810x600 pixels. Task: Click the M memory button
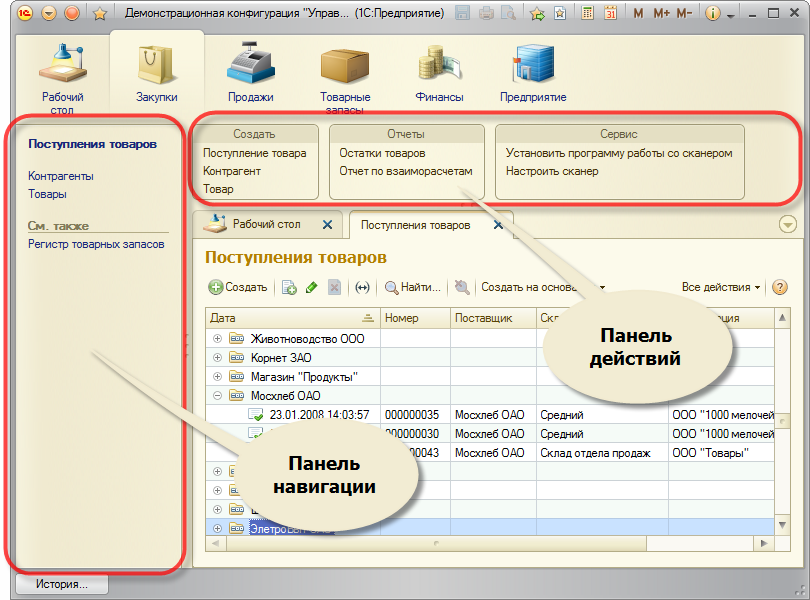638,13
